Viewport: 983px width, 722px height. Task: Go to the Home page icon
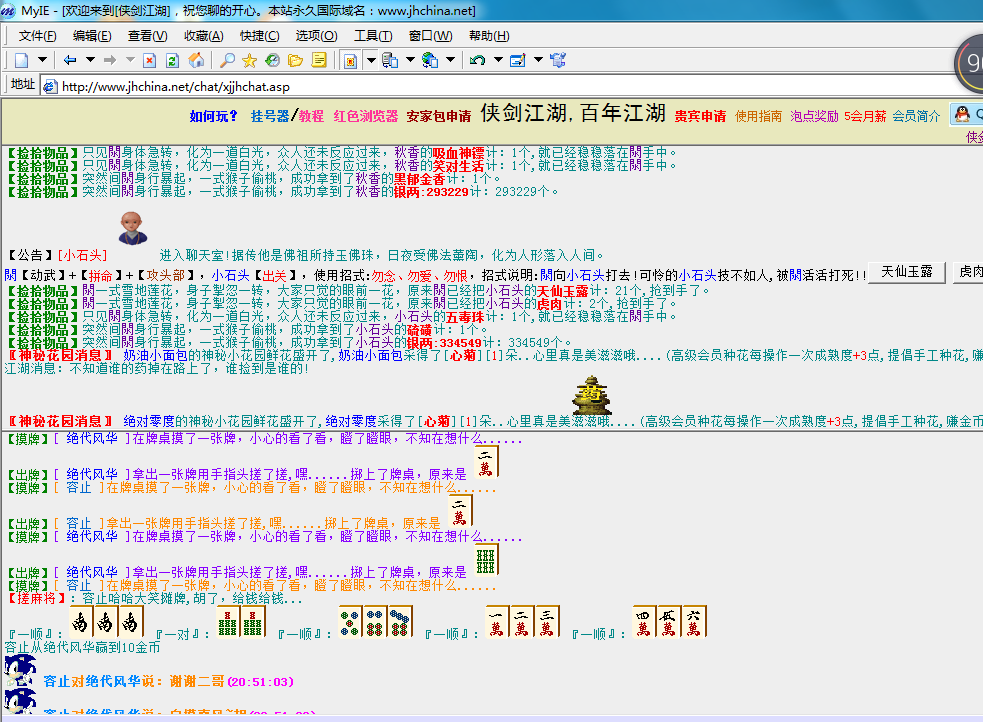pos(196,60)
